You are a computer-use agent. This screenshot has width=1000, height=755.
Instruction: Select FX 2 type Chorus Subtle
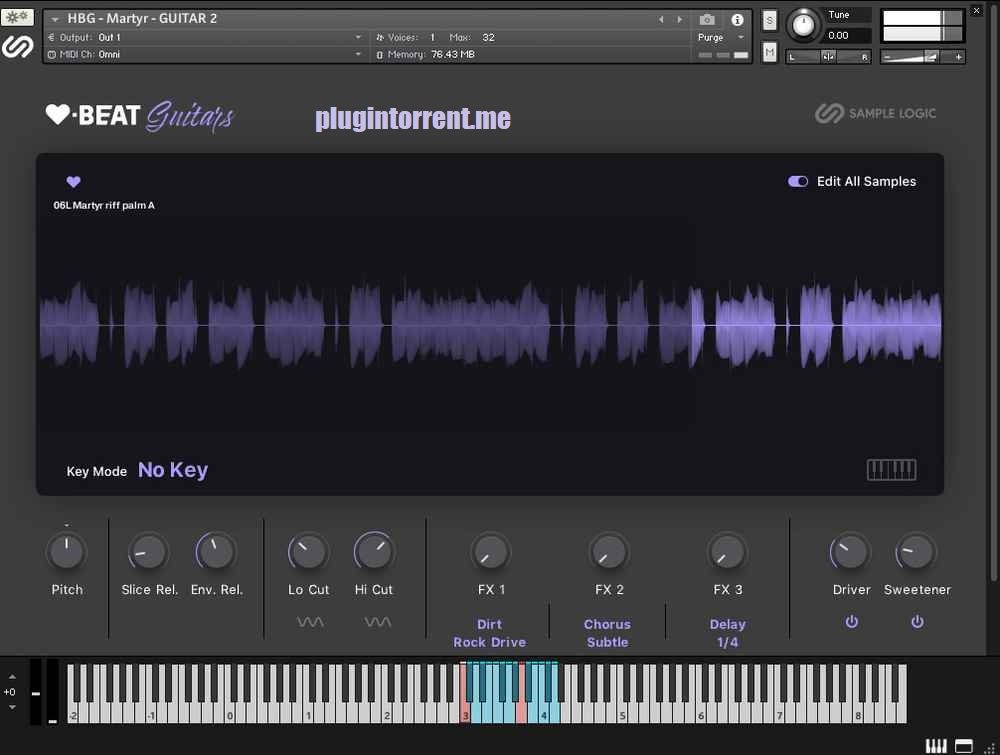(x=607, y=633)
